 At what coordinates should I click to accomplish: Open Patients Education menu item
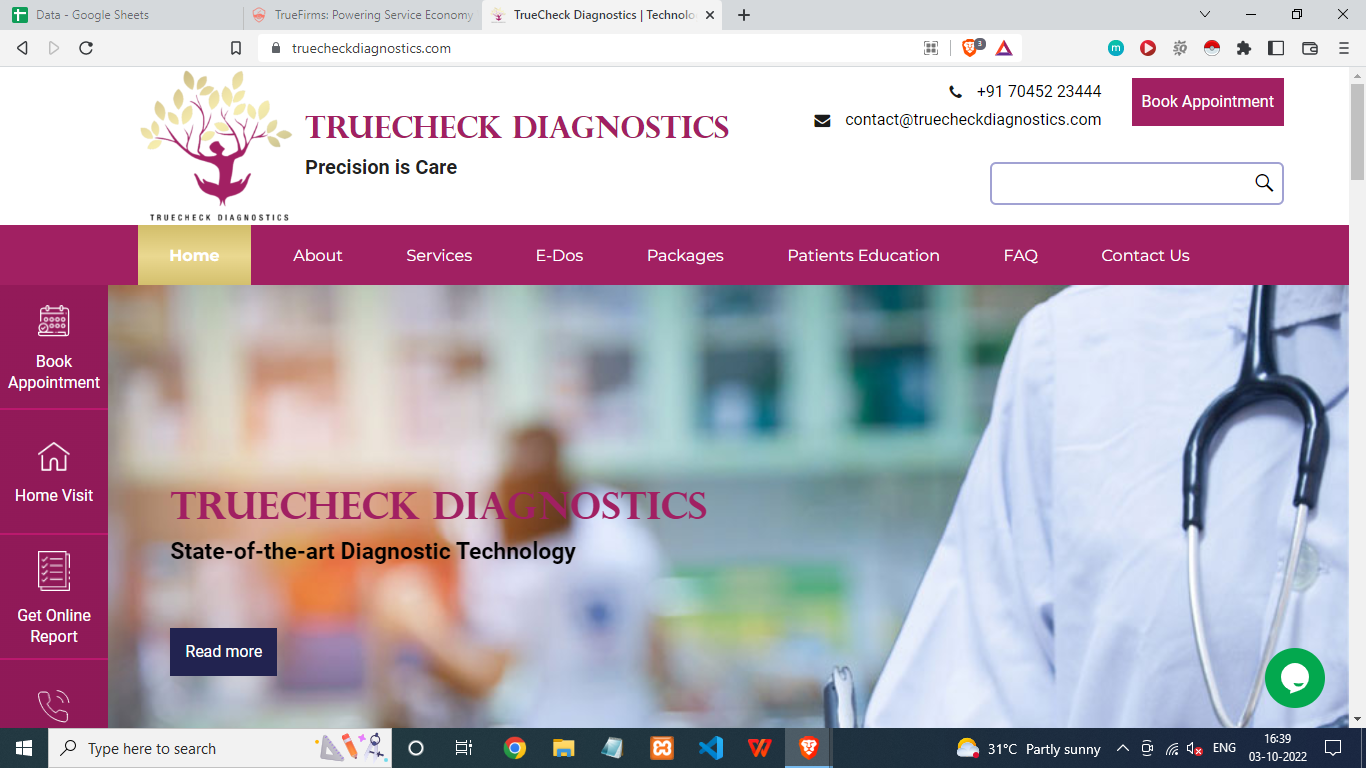pos(863,255)
